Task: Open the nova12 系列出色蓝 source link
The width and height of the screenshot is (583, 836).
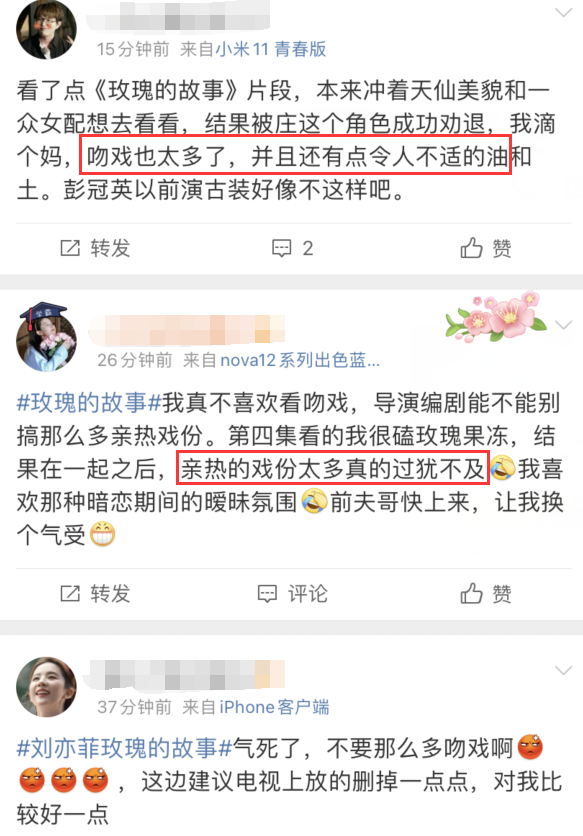Action: tap(300, 360)
